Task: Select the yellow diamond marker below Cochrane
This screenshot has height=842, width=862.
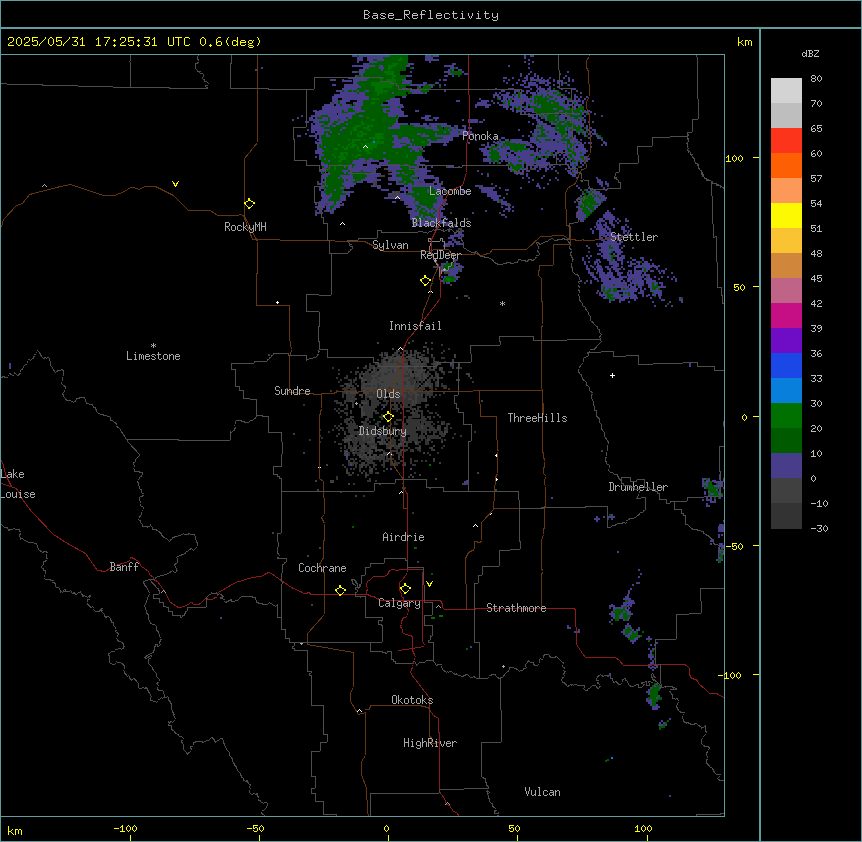Action: (340, 590)
